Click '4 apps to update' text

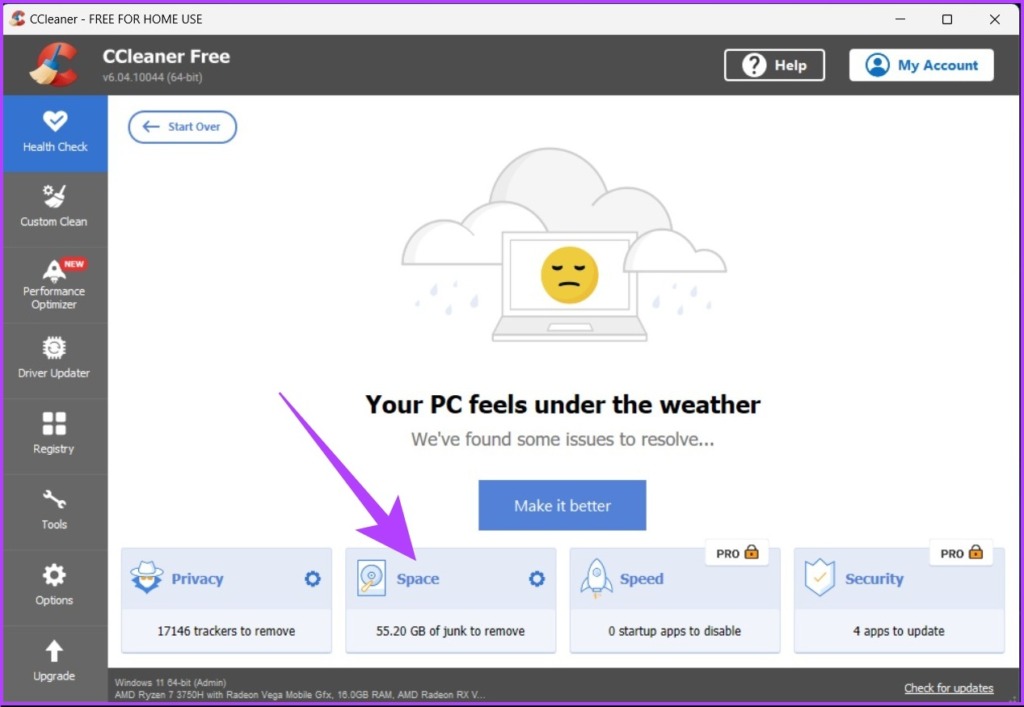pyautogui.click(x=899, y=631)
